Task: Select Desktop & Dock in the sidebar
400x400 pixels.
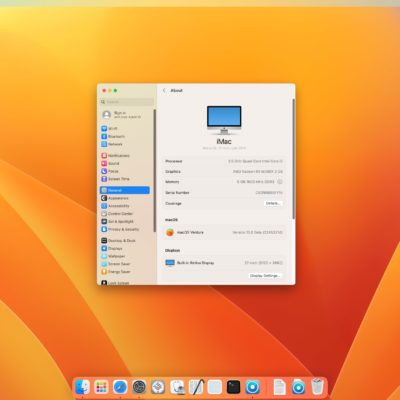Action: (125, 241)
